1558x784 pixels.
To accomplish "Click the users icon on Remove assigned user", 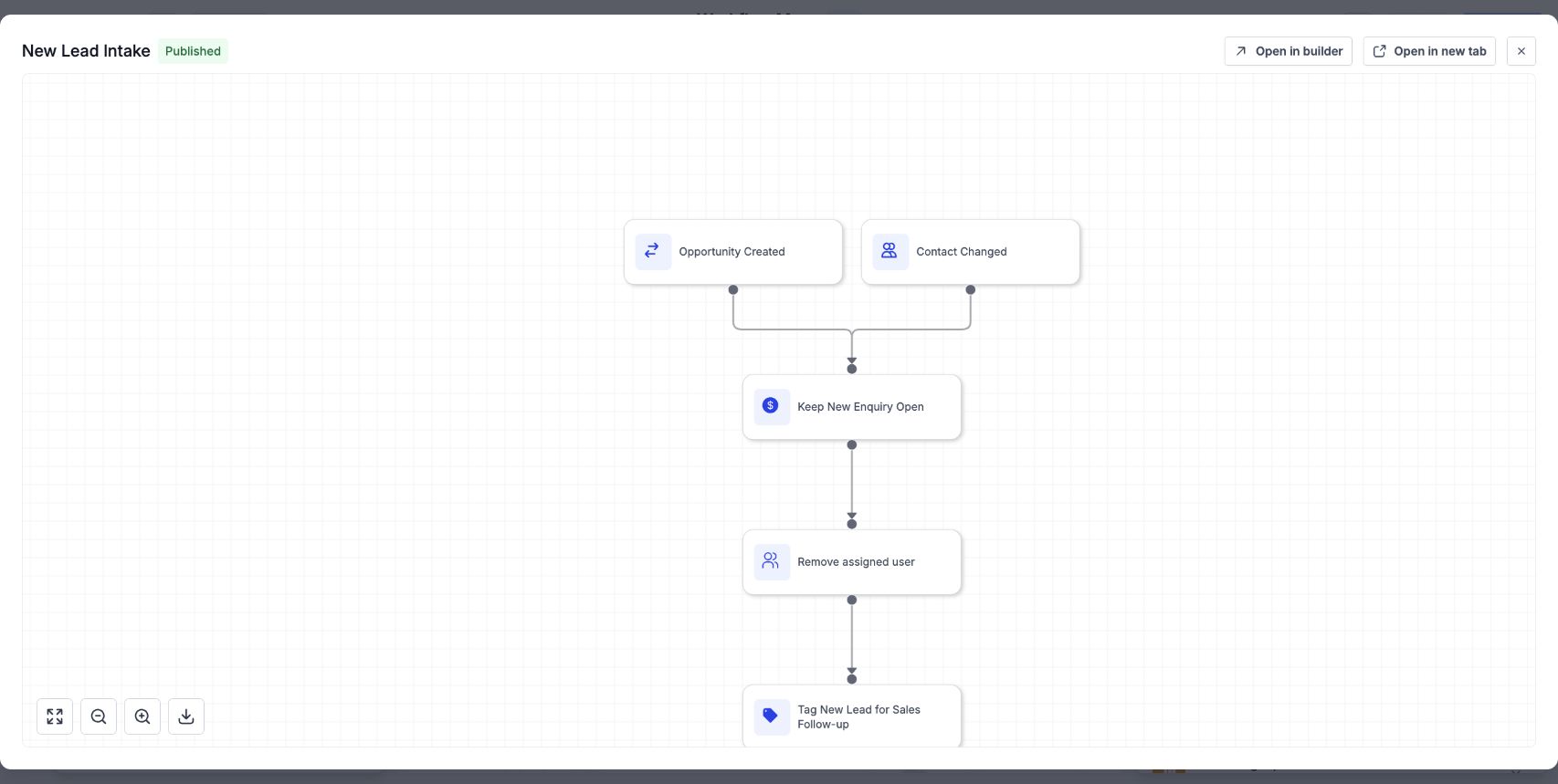I will pyautogui.click(x=772, y=561).
